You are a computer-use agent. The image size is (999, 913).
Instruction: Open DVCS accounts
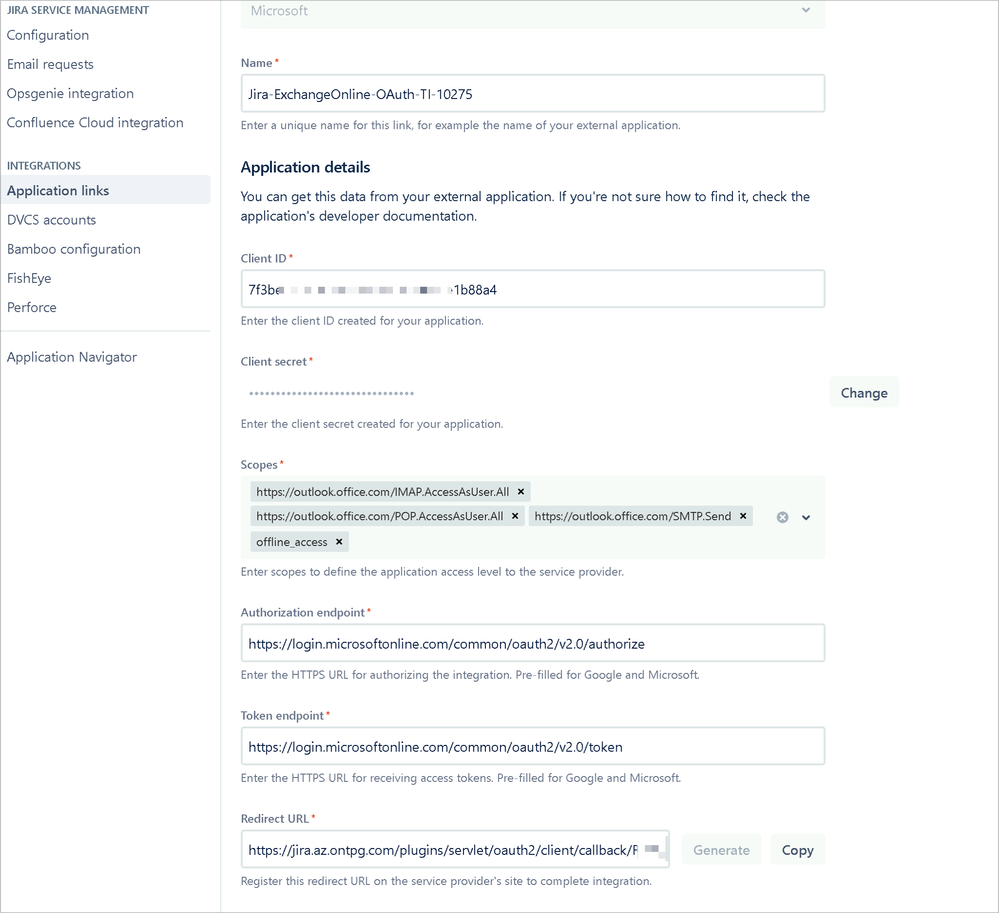tap(52, 220)
